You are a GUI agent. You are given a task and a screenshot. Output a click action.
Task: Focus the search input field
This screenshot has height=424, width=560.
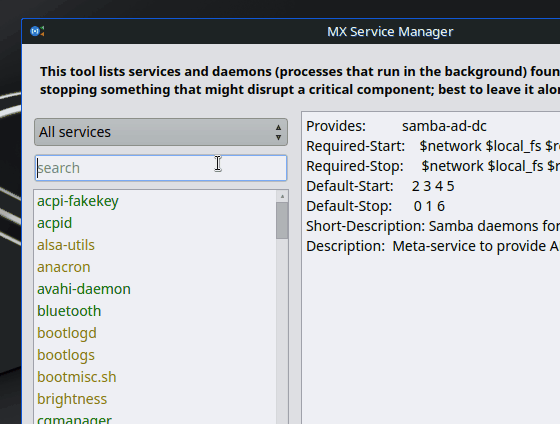click(161, 168)
